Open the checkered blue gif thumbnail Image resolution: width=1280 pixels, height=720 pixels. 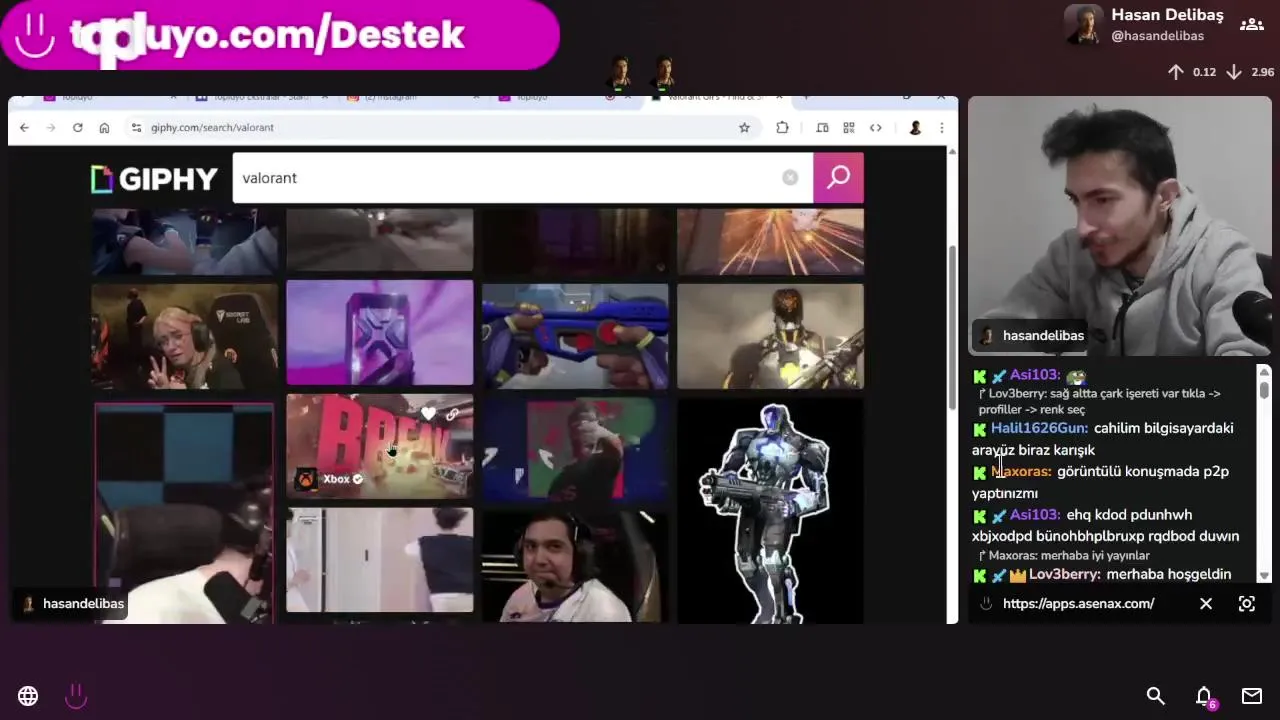[184, 513]
